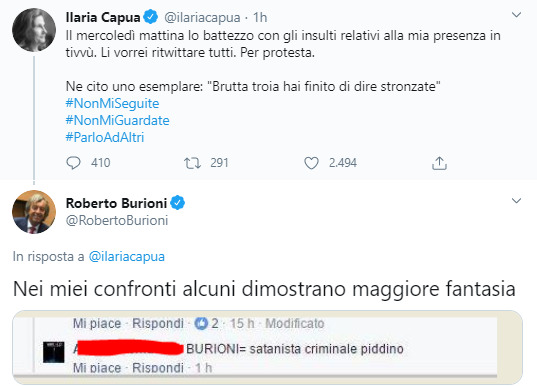
Task: Click the Roberto Burioni display name
Action: [x=116, y=203]
